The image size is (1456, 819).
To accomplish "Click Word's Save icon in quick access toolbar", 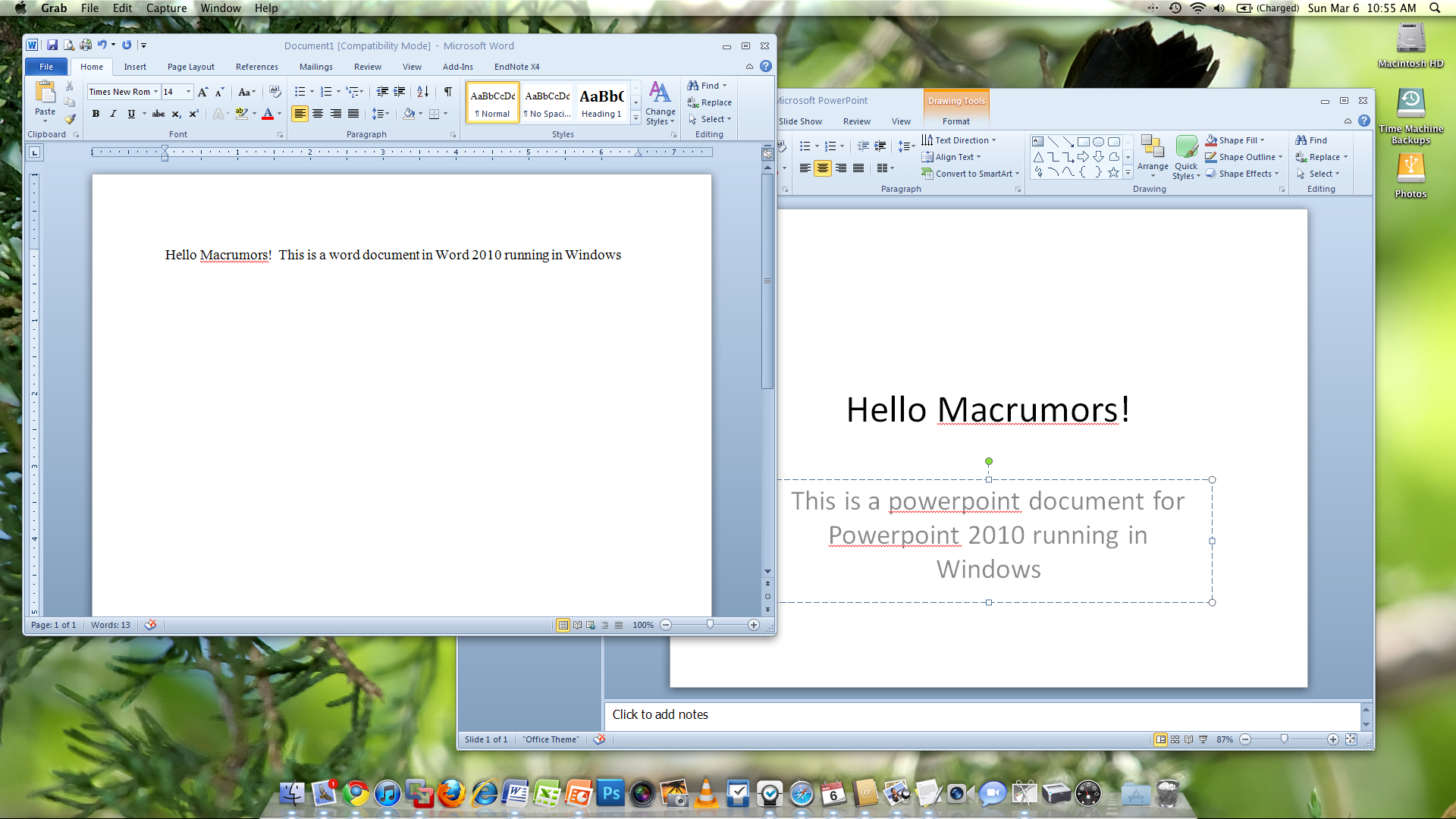I will click(52, 45).
